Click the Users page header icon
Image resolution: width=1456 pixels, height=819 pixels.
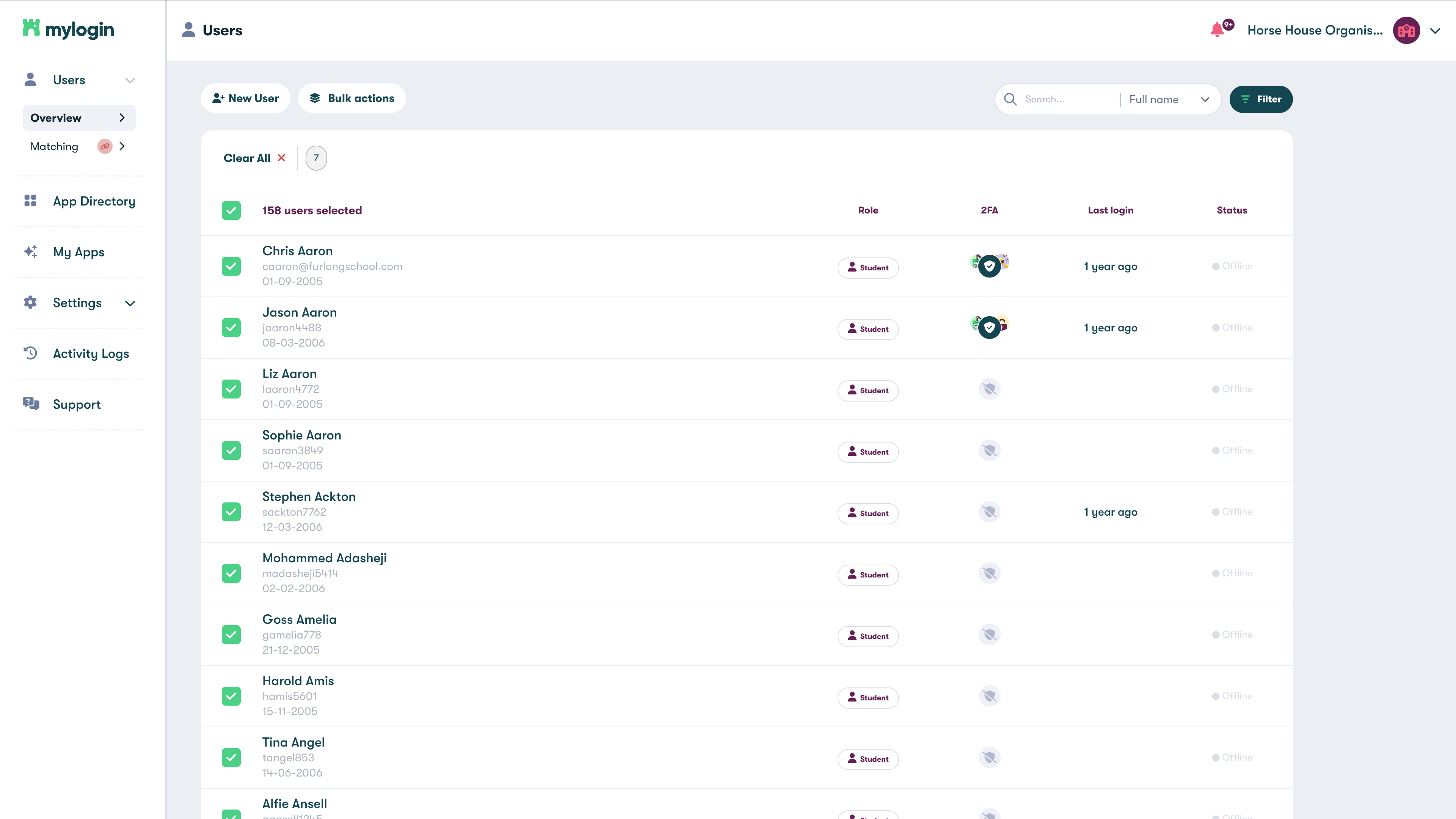click(x=188, y=30)
